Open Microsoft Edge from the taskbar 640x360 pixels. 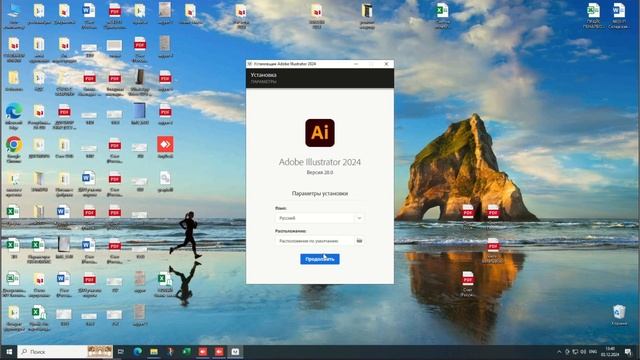coord(138,351)
